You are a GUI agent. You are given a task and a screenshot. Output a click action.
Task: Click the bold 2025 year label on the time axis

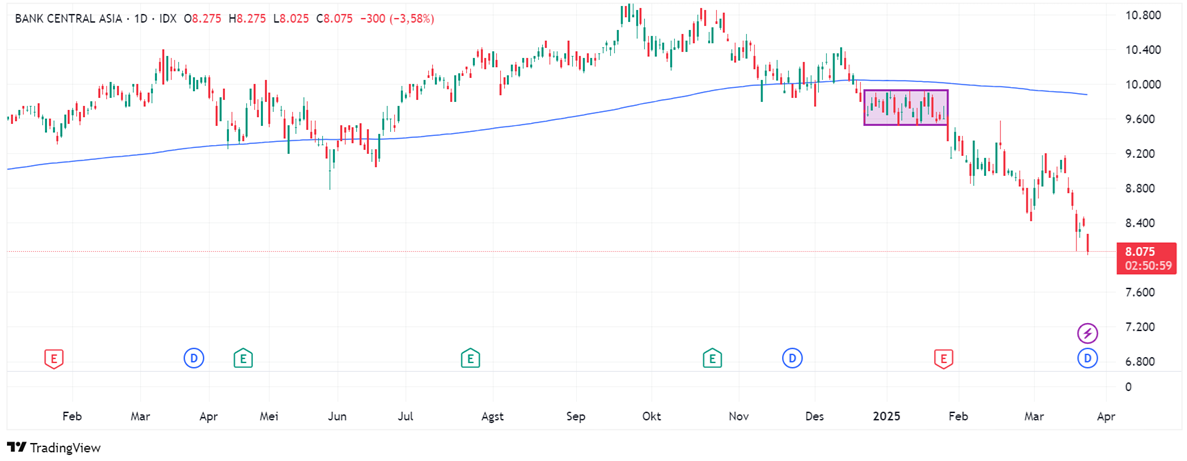884,416
